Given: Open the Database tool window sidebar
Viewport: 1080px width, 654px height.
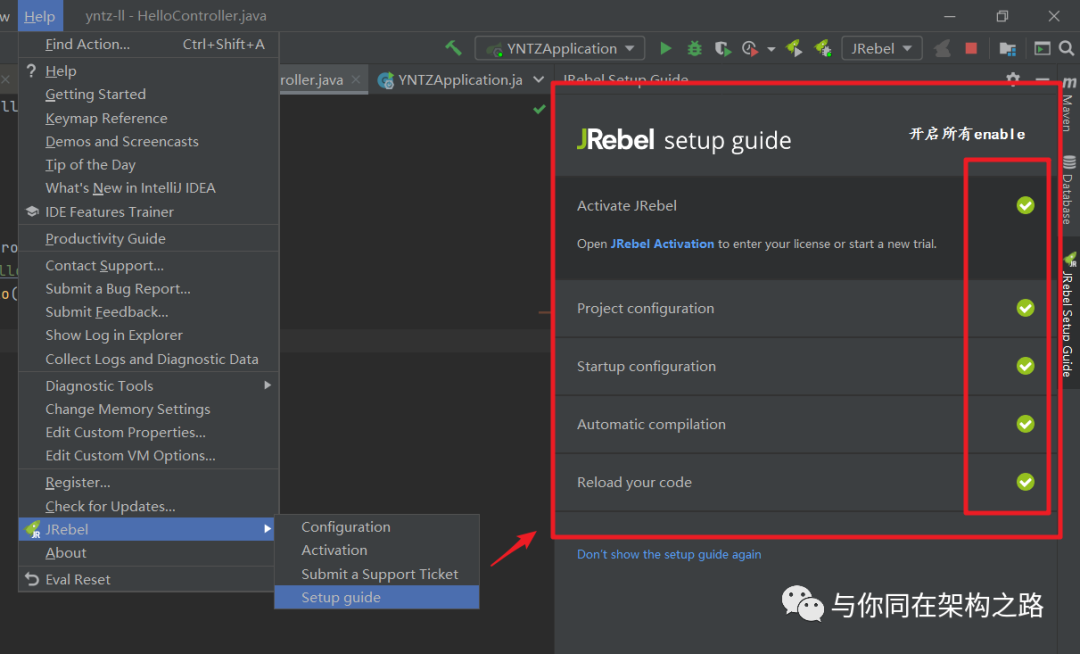Looking at the screenshot, I should point(1068,191).
